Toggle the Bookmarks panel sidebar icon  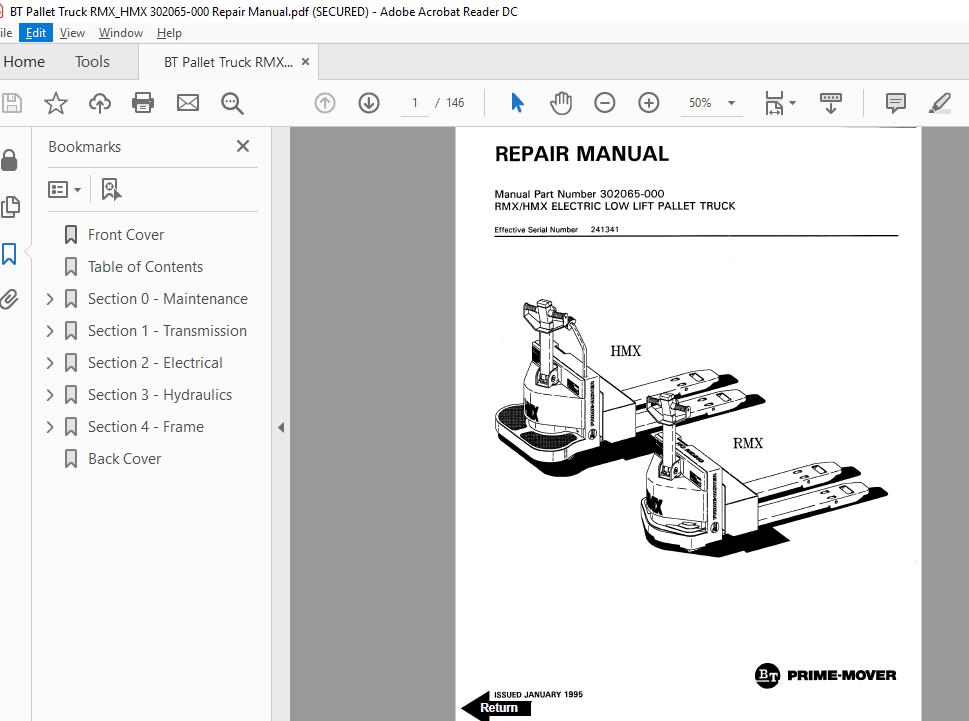(x=10, y=254)
